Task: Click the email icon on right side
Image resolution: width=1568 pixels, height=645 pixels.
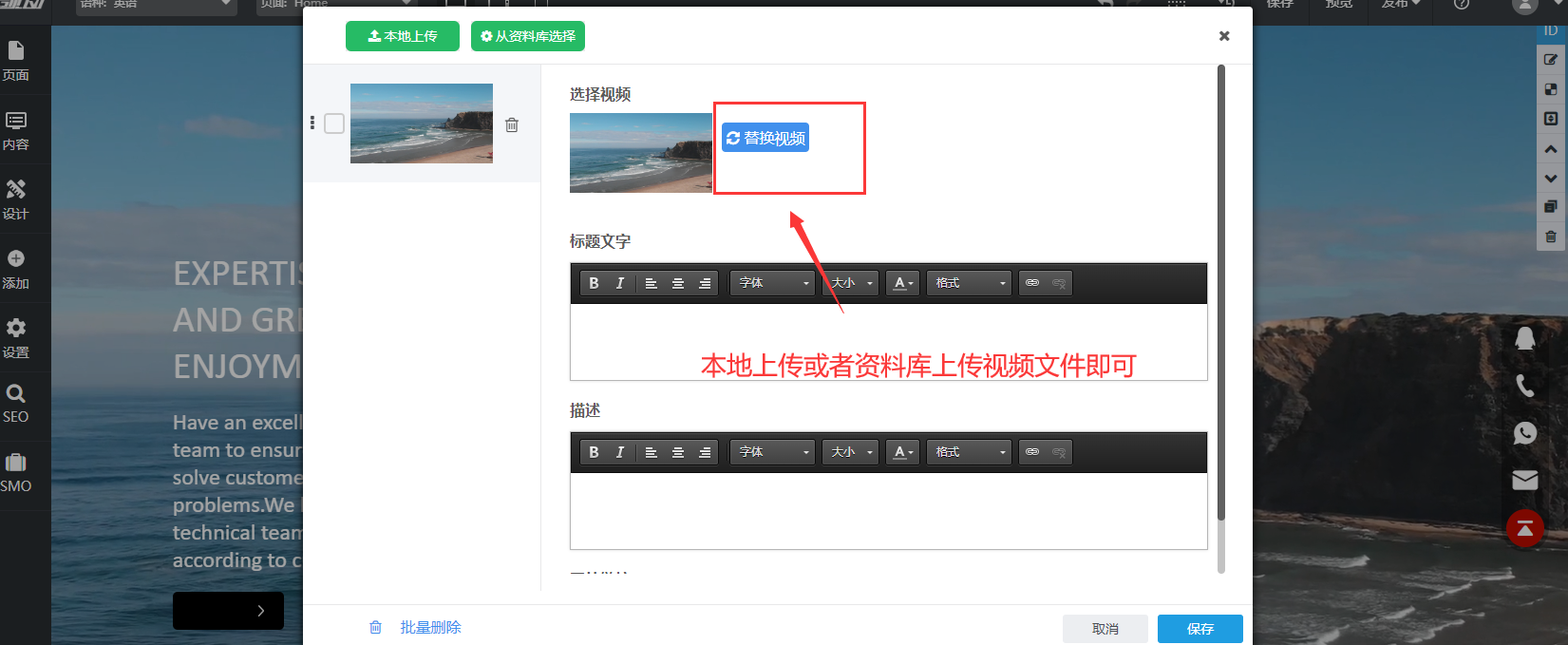Action: pos(1524,480)
